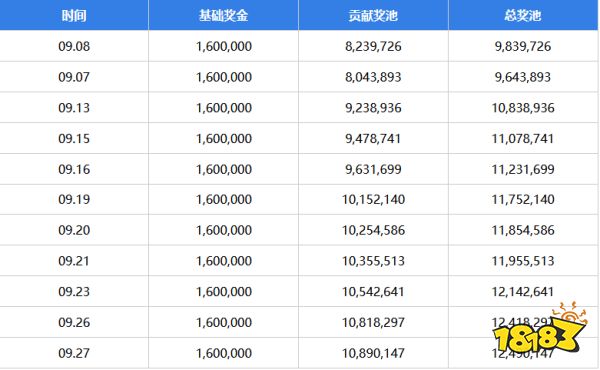Image resolution: width=600 pixels, height=370 pixels.
Task: Select the contribution pool value 10,542,641
Action: [x=373, y=292]
